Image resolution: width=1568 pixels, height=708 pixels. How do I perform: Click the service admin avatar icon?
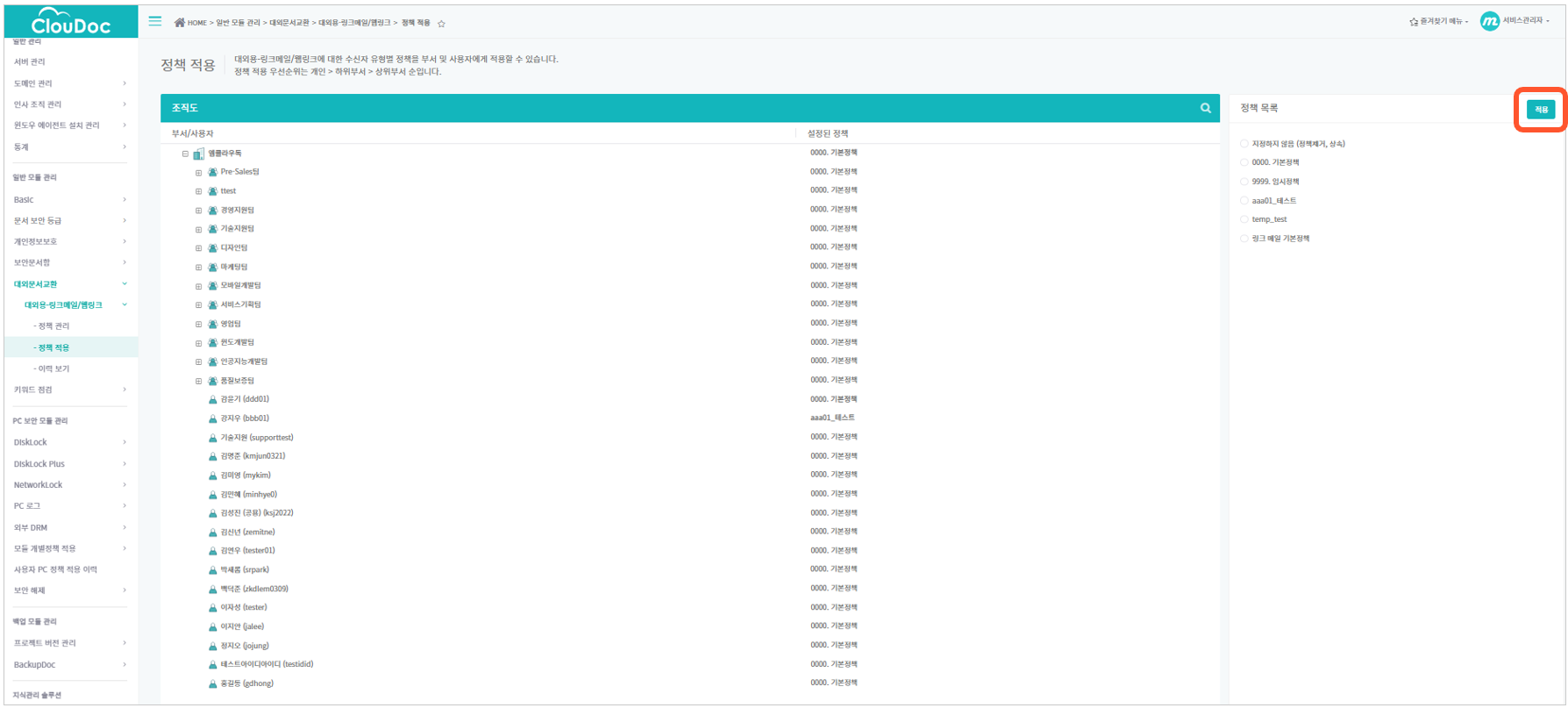[1489, 21]
